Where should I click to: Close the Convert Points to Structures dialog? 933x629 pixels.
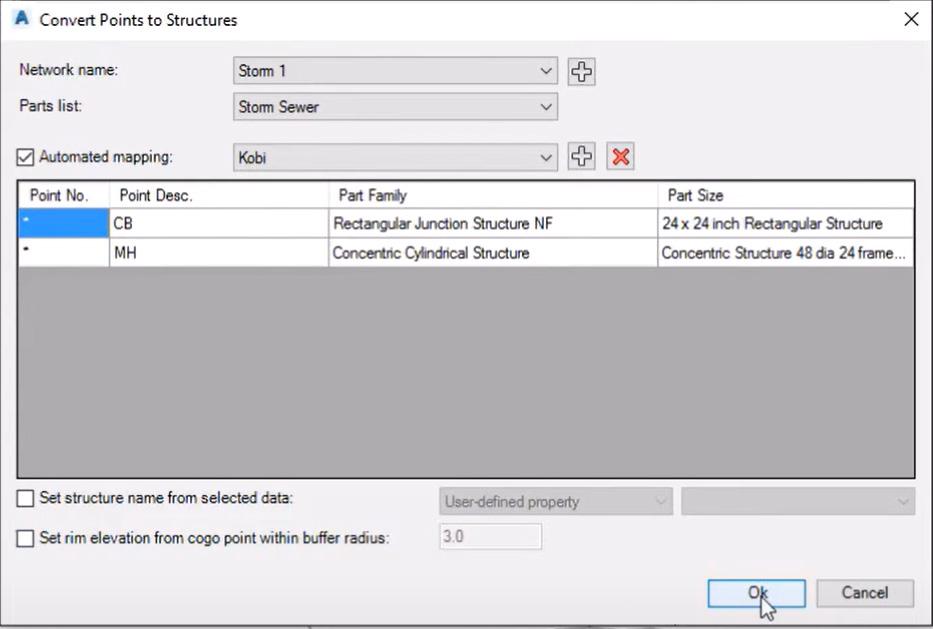click(911, 20)
